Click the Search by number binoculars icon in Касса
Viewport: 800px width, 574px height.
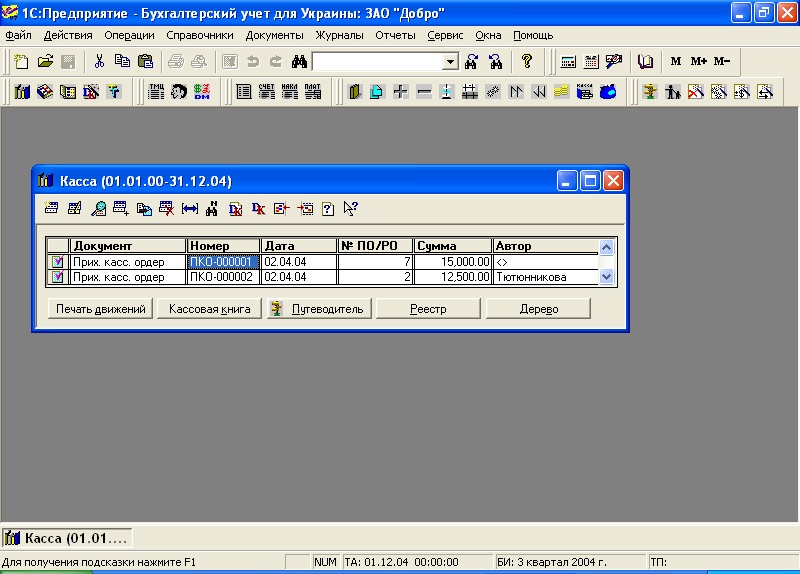[212, 208]
